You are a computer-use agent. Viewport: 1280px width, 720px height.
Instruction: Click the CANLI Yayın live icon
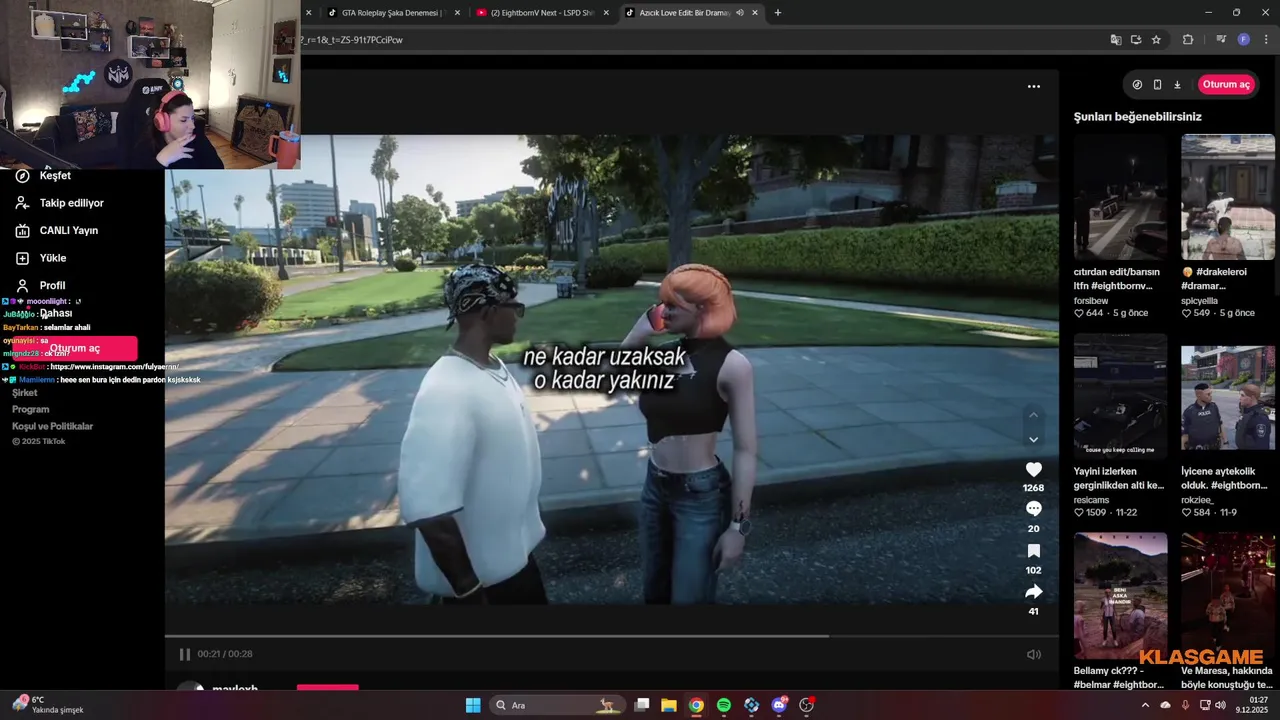click(x=22, y=231)
